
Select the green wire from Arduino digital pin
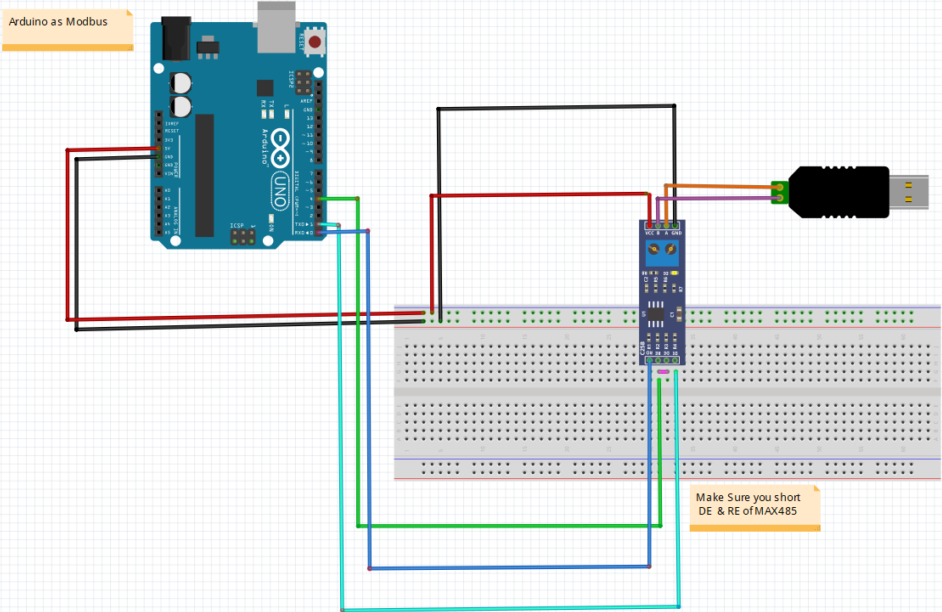click(358, 360)
